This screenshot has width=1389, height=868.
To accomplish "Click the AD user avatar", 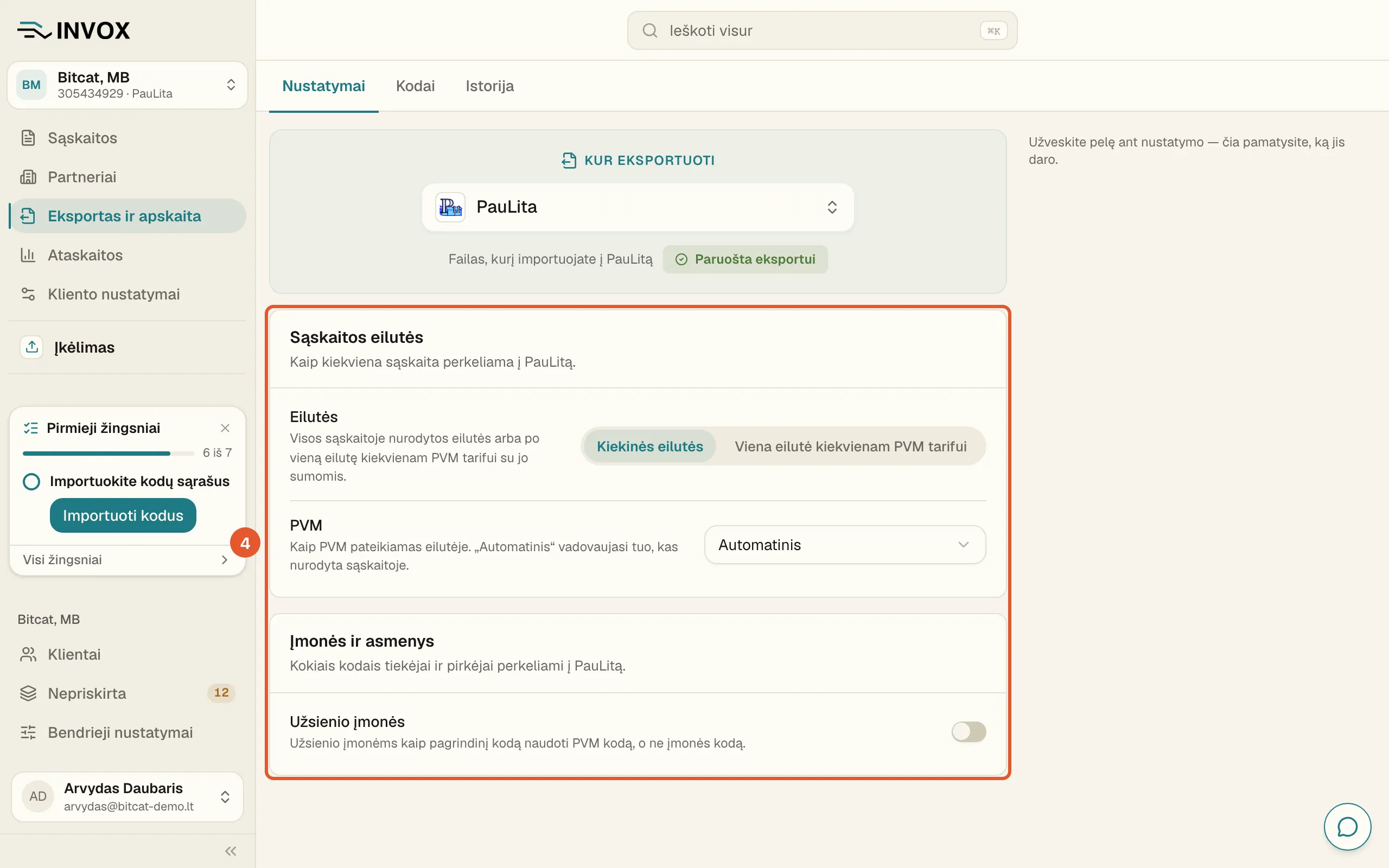I will pyautogui.click(x=38, y=796).
